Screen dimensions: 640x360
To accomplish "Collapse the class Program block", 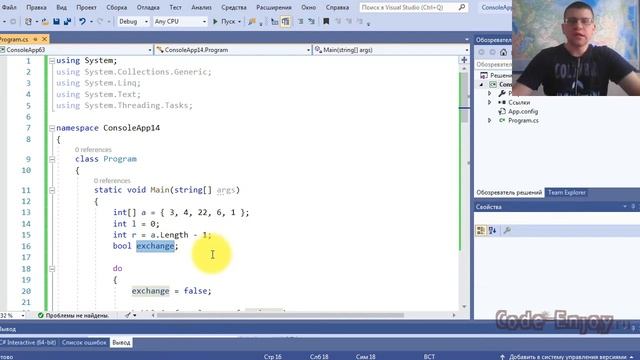I will (x=52, y=159).
